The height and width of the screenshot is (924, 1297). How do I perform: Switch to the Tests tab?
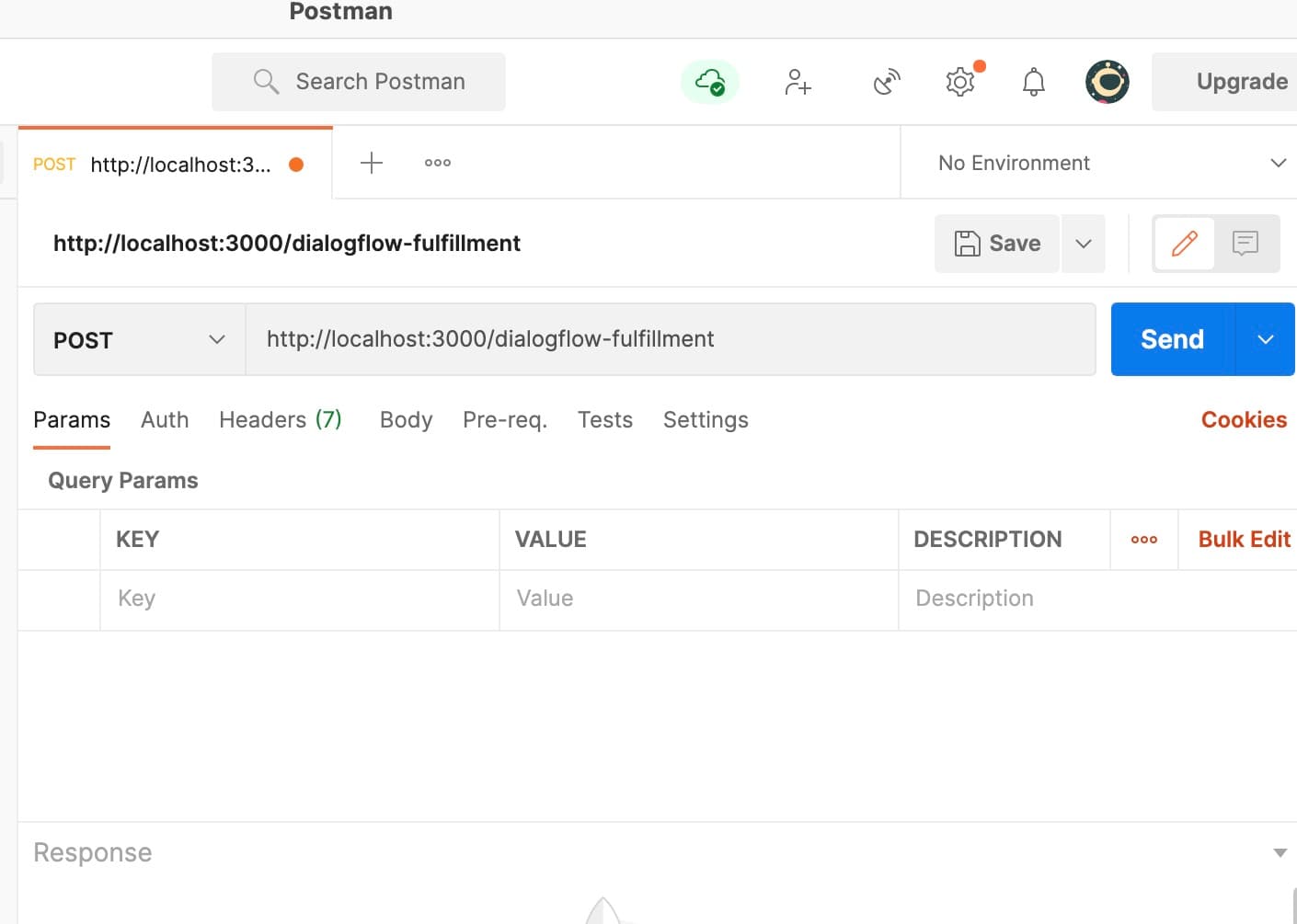click(x=605, y=420)
